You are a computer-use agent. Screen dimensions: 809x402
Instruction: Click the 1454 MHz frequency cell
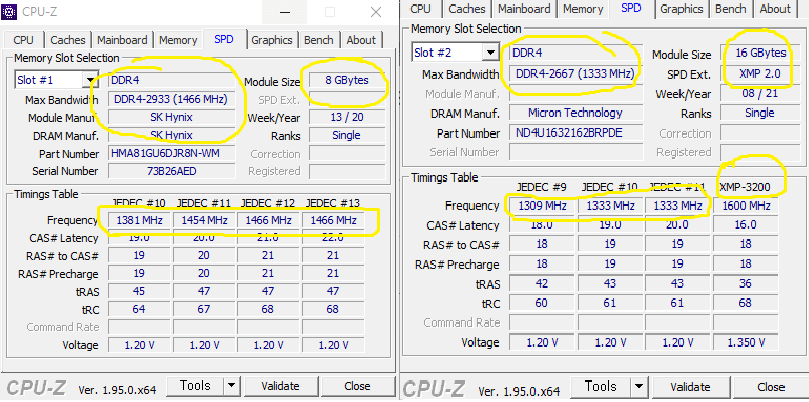click(204, 220)
